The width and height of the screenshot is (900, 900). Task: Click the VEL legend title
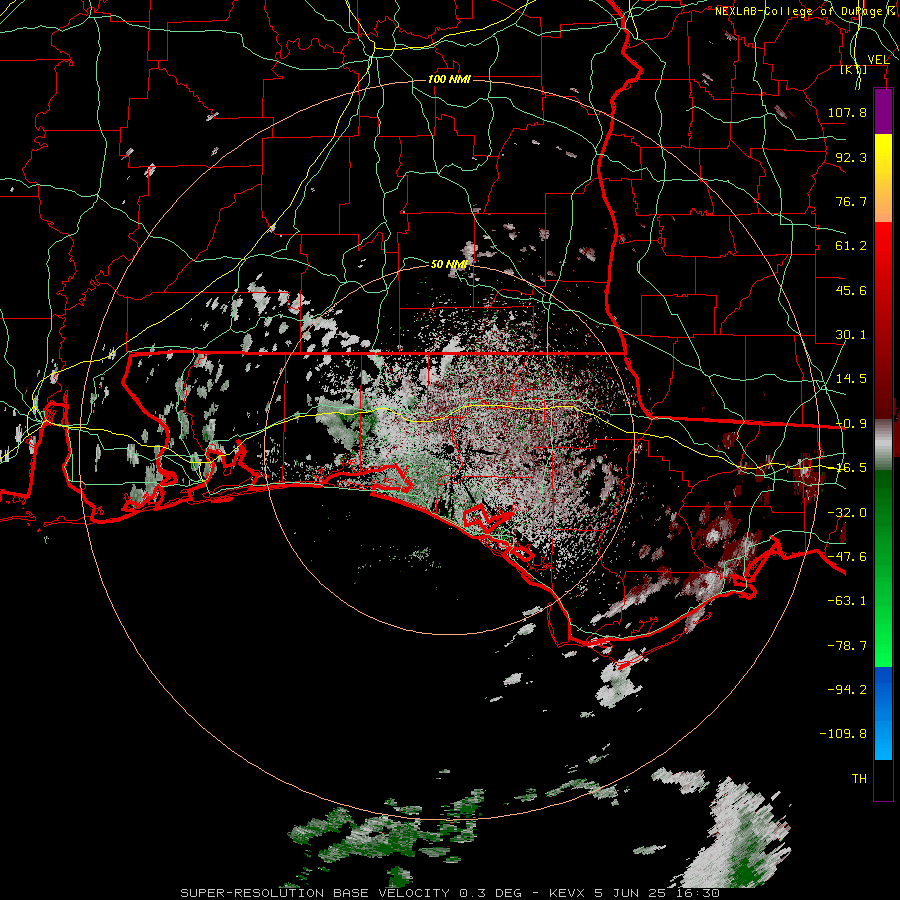(878, 60)
